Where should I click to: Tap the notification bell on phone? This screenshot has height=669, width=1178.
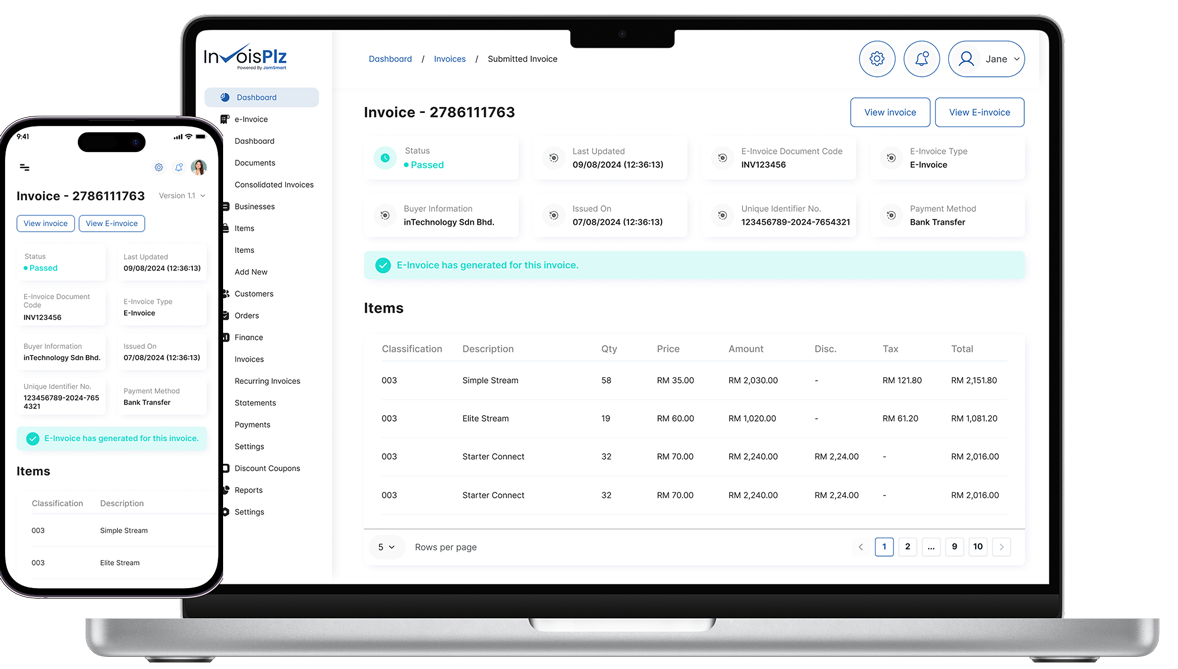[179, 168]
